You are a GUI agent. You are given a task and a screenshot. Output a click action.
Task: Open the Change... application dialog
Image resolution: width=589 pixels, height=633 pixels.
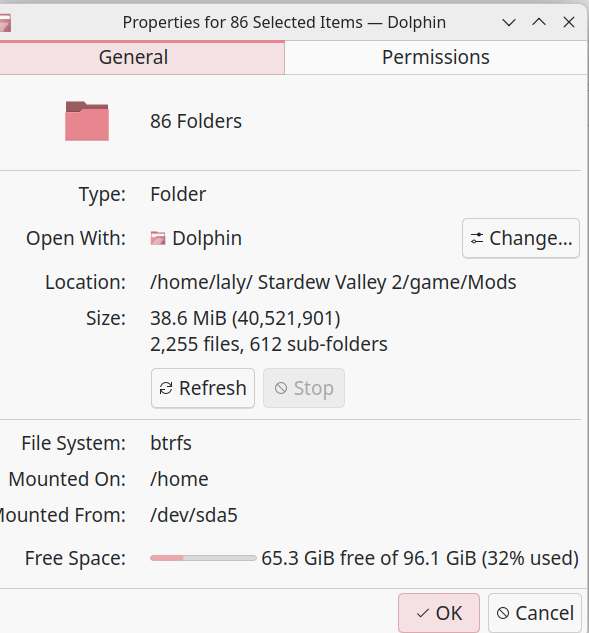(x=521, y=238)
